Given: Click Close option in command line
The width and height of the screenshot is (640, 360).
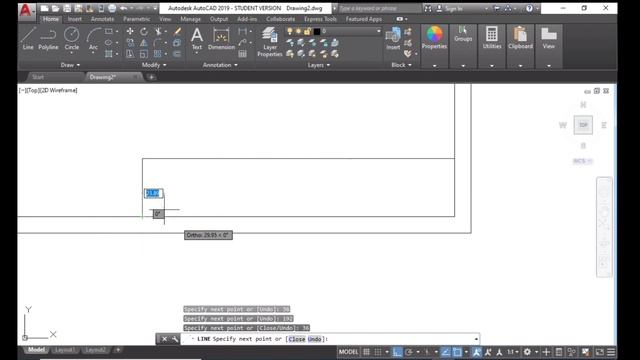Looking at the screenshot, I should (x=297, y=339).
